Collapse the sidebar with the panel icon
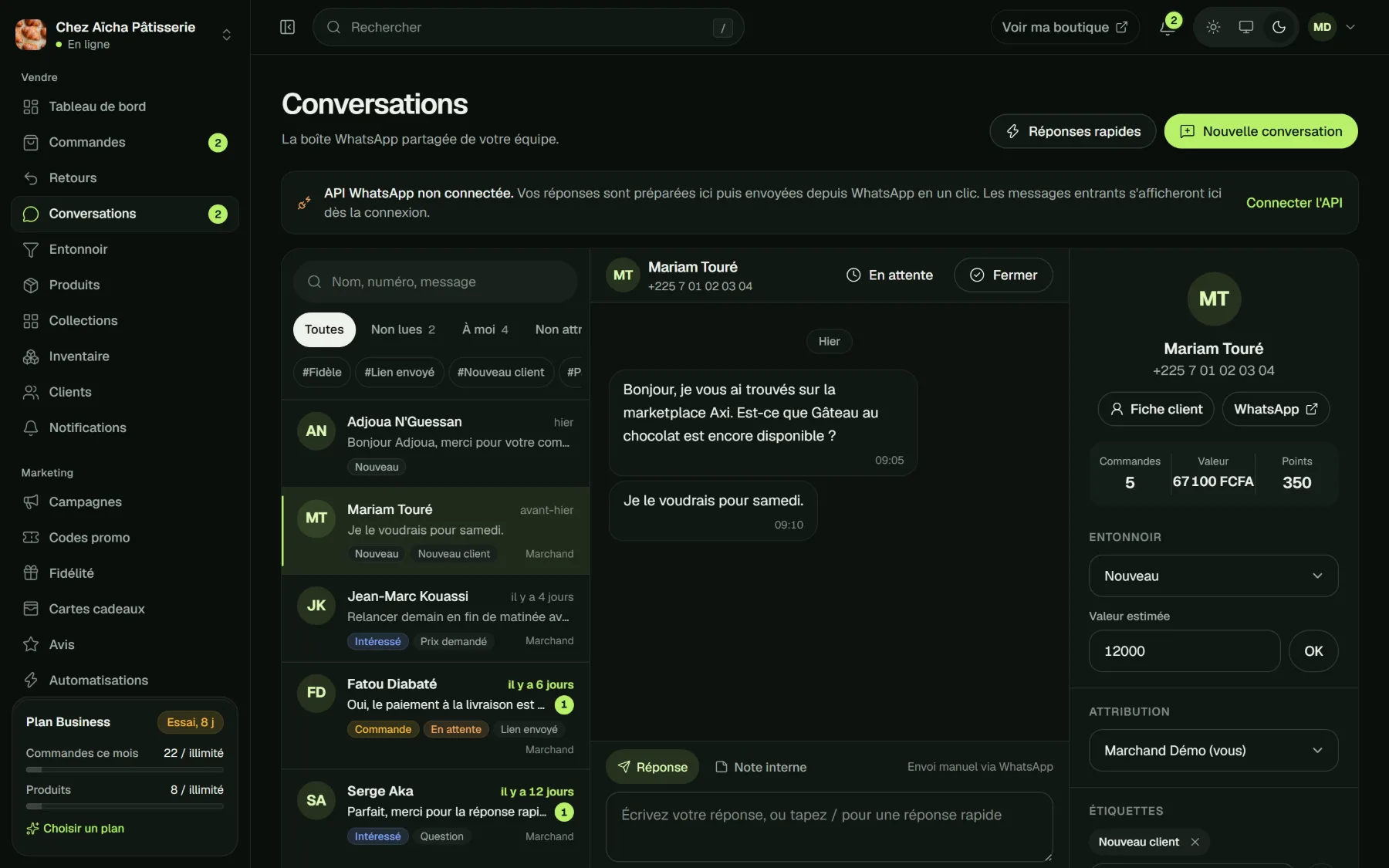This screenshot has height=868, width=1389. pyautogui.click(x=287, y=27)
